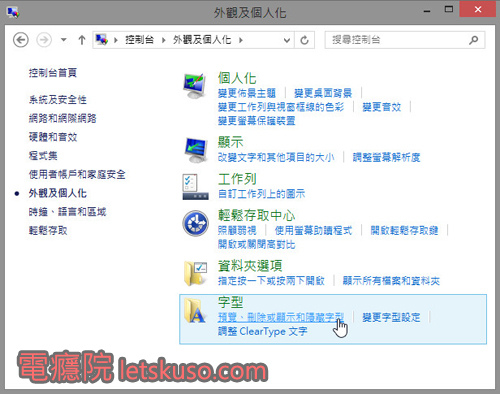Image resolution: width=500 pixels, height=394 pixels.
Task: Open 程式集 category
Action: 43,155
